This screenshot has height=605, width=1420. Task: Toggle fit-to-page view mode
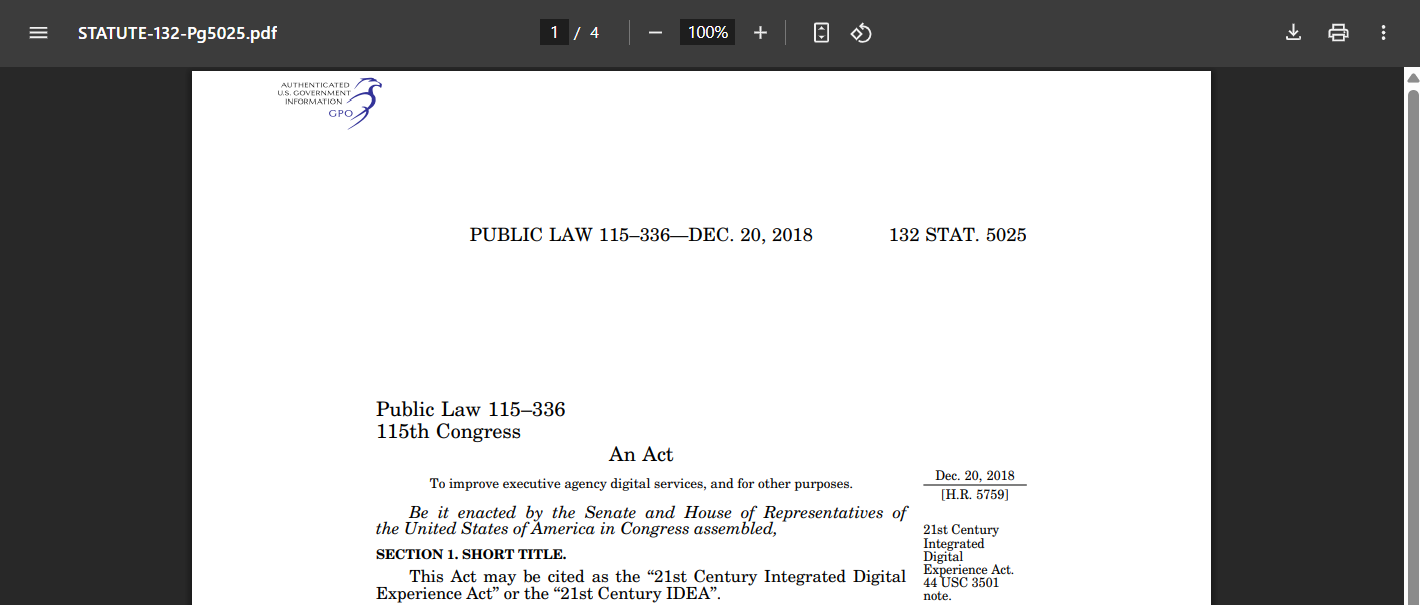pyautogui.click(x=820, y=32)
